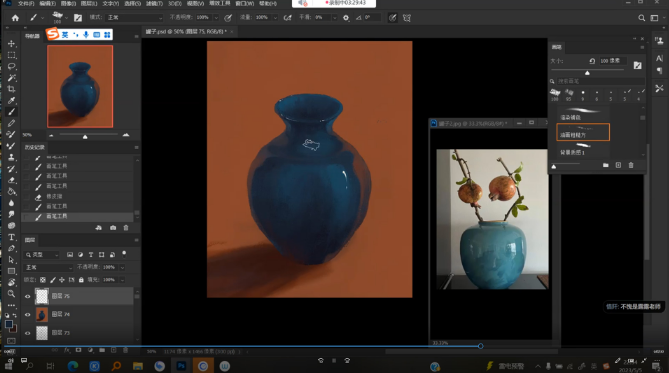The image size is (669, 373).
Task: Click the Home icon in options bar
Action: 15,18
